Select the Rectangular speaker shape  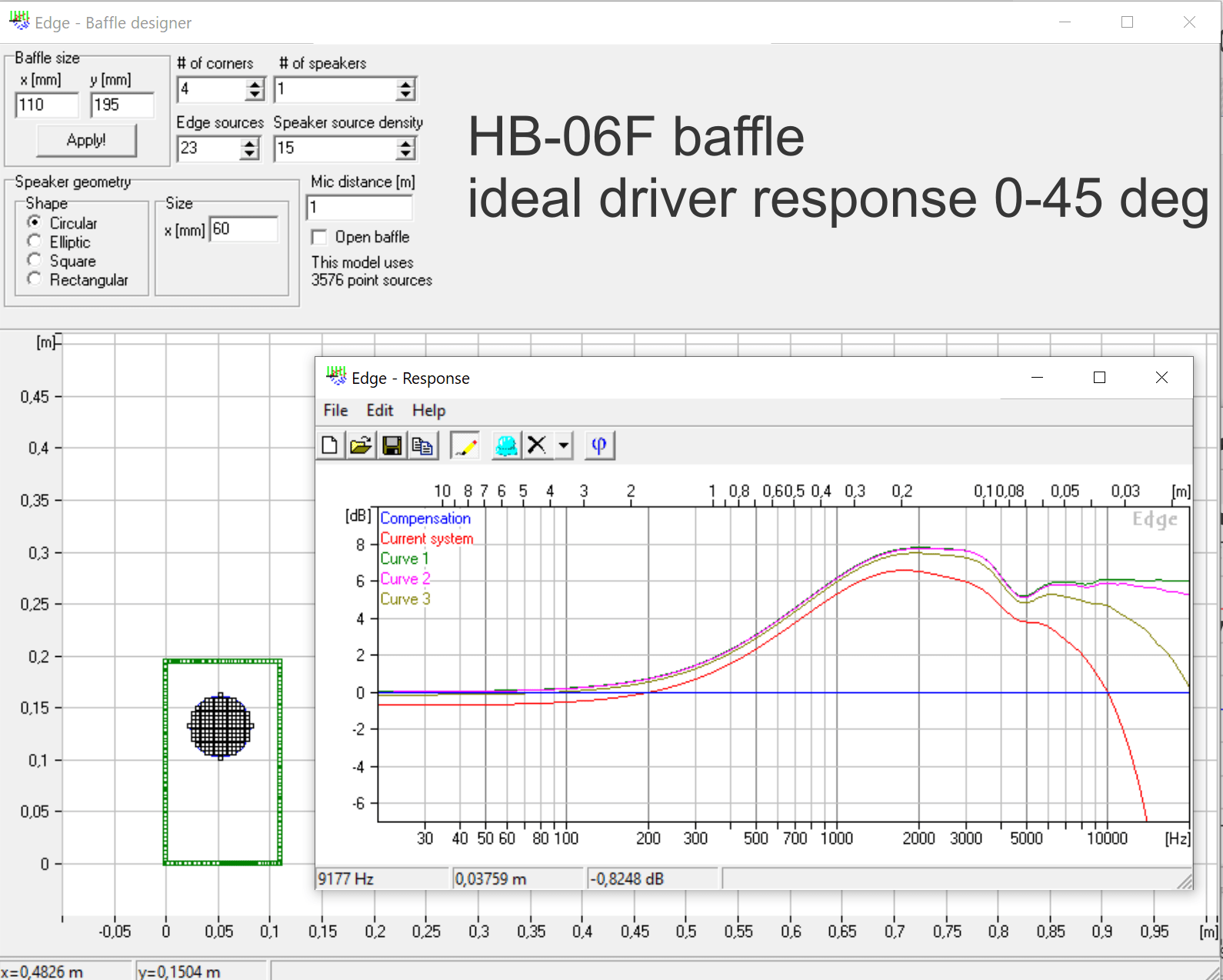(35, 279)
